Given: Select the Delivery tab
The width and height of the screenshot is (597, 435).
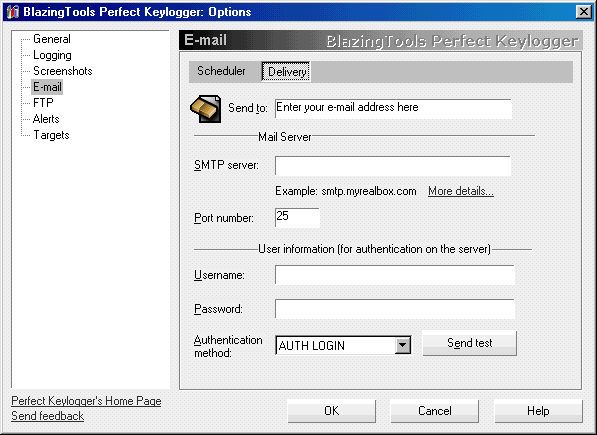Looking at the screenshot, I should pyautogui.click(x=286, y=72).
